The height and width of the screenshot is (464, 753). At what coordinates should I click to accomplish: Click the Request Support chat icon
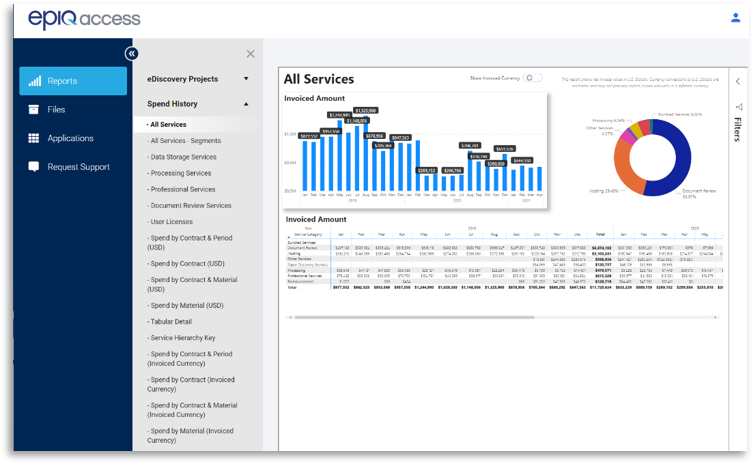[x=34, y=167]
